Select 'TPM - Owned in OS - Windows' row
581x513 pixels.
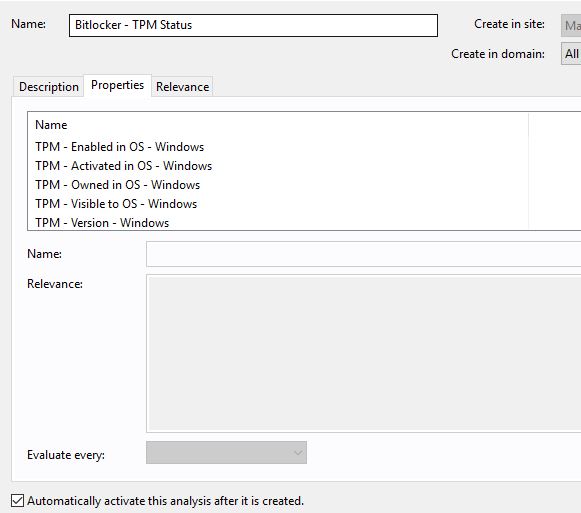[x=278, y=185]
